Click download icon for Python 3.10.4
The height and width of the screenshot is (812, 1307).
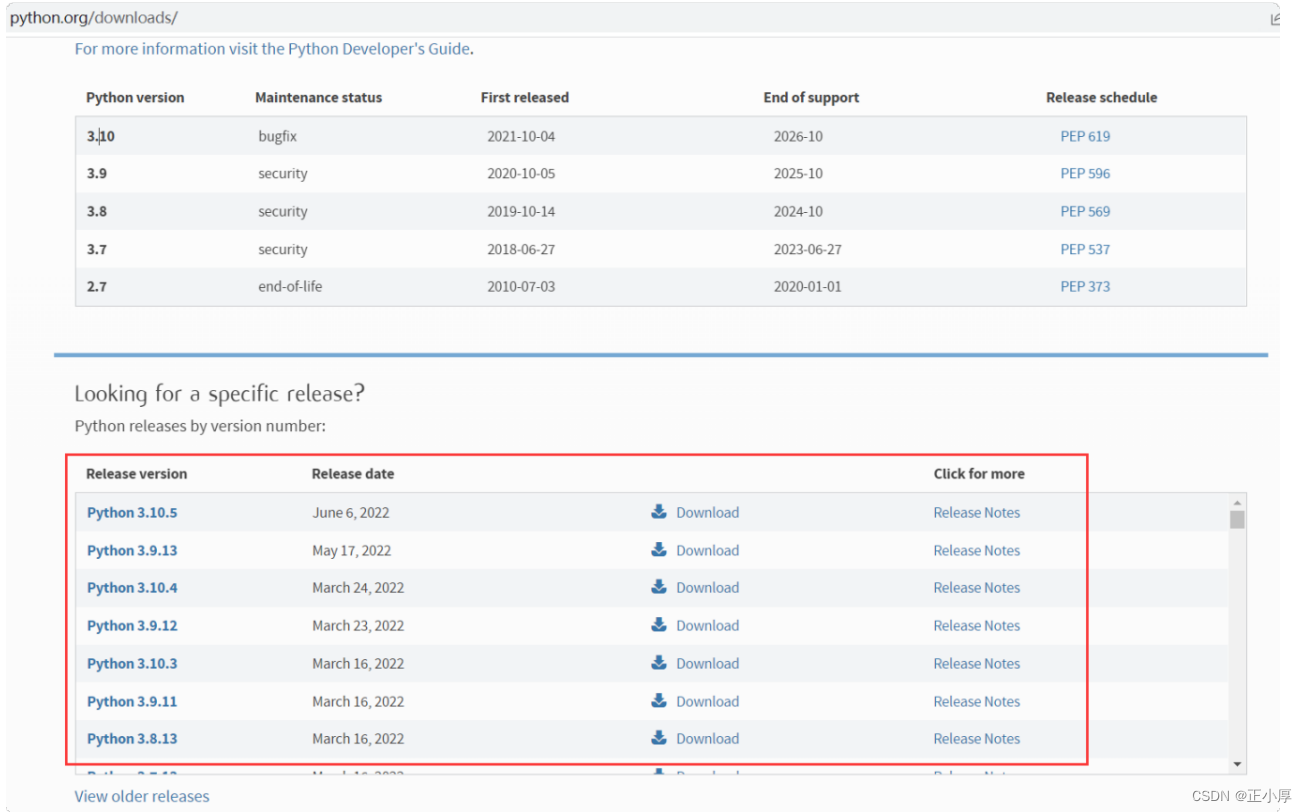pyautogui.click(x=659, y=587)
